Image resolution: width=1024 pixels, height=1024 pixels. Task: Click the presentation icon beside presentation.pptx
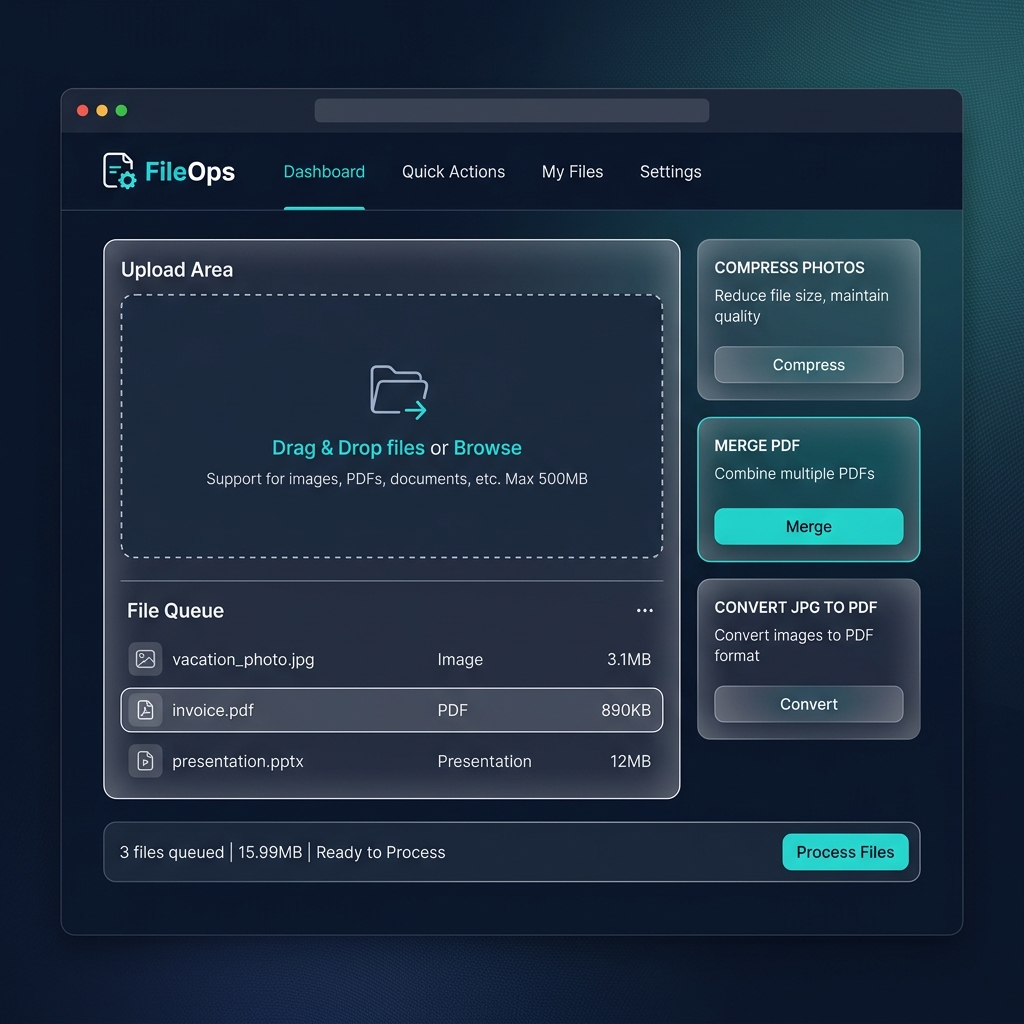point(145,761)
